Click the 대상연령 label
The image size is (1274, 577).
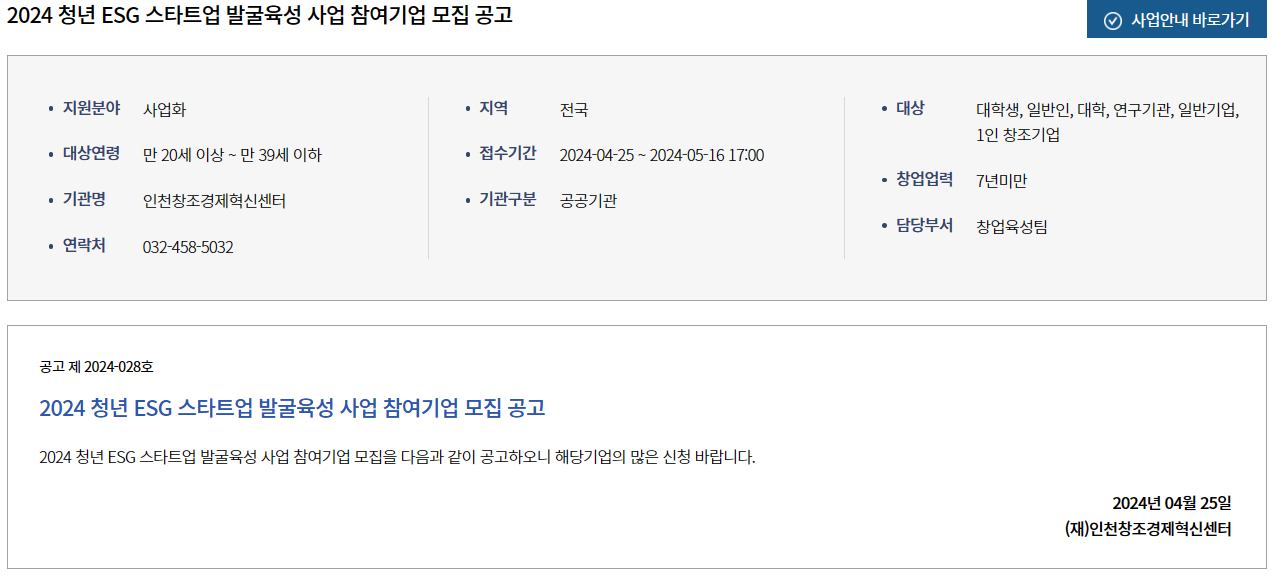pyautogui.click(x=91, y=153)
